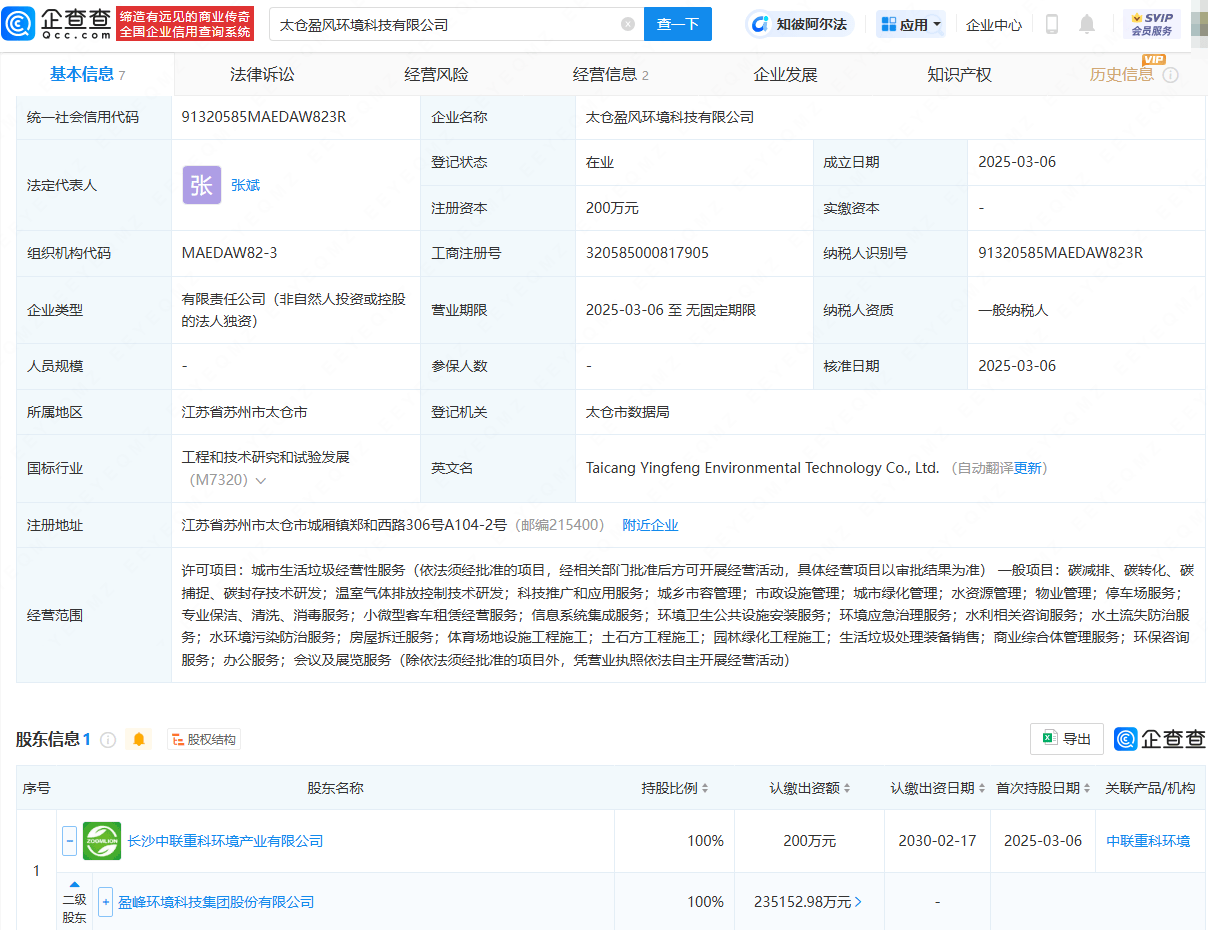Click the ZOOMLION shareholder logo
This screenshot has width=1208, height=930.
(x=102, y=841)
